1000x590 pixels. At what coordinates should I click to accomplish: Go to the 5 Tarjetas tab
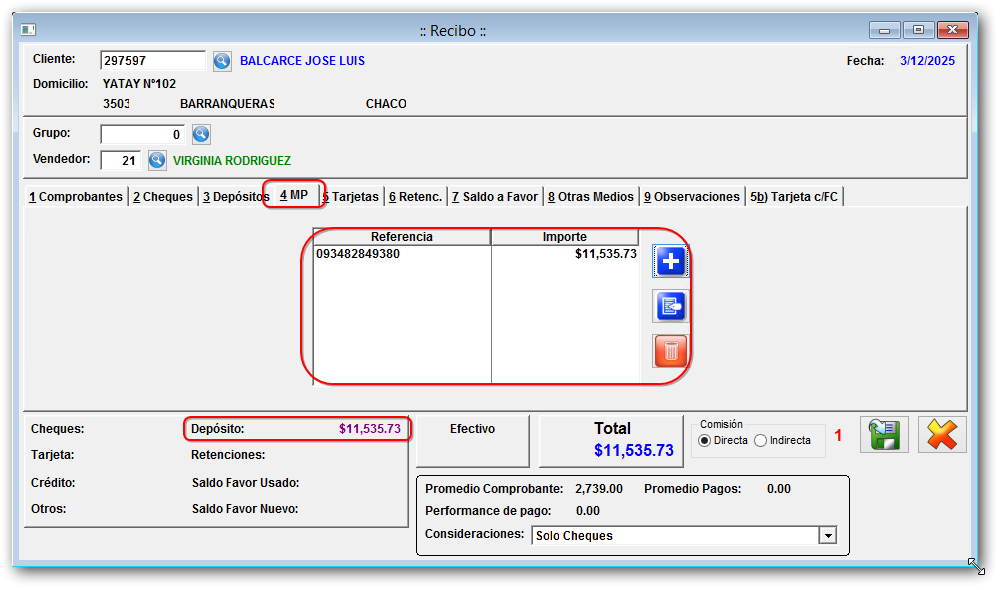(351, 197)
